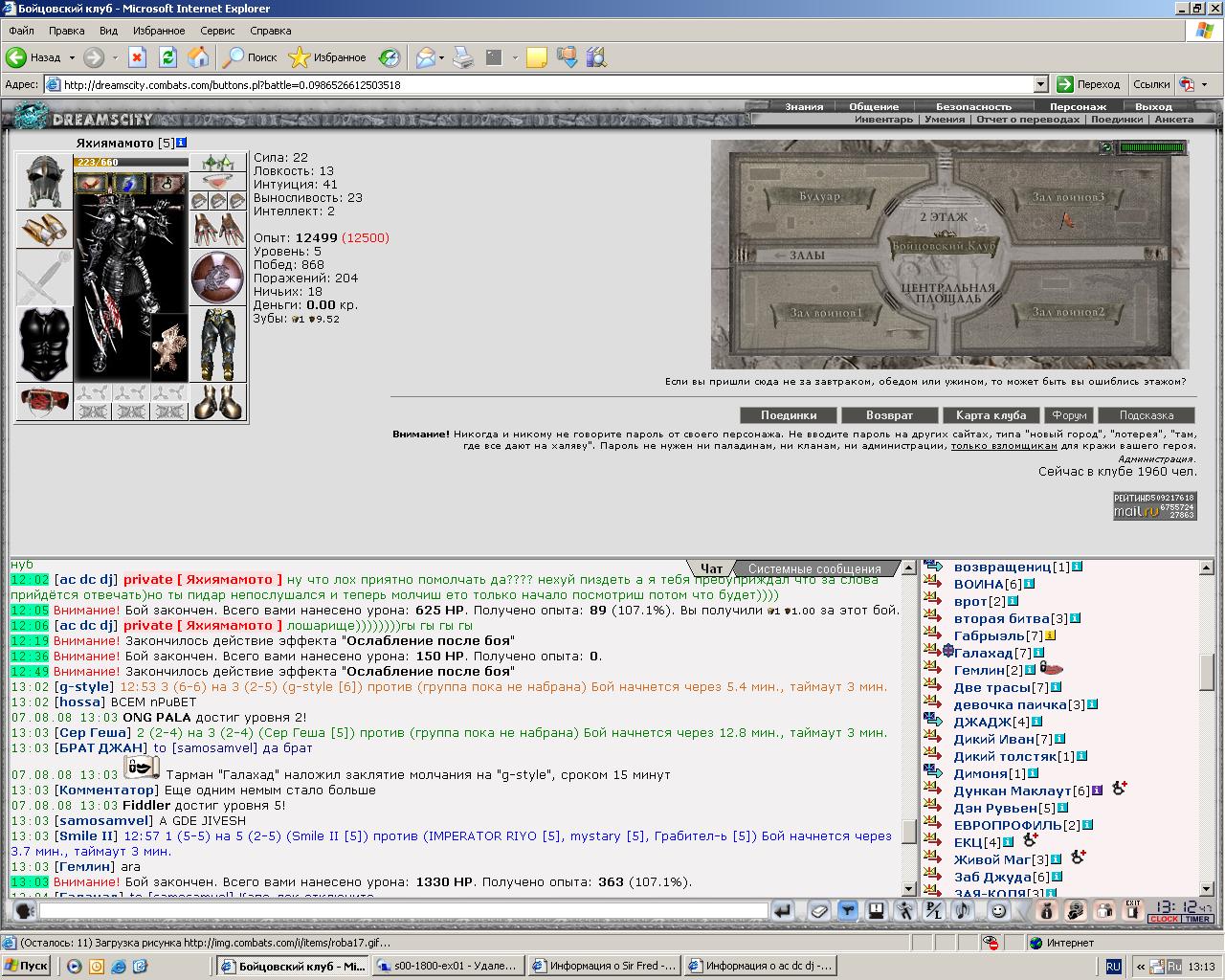Screen dimensions: 1225x980
Task: Select player Дункан Маклаут[6] in list
Action: pos(1022,791)
